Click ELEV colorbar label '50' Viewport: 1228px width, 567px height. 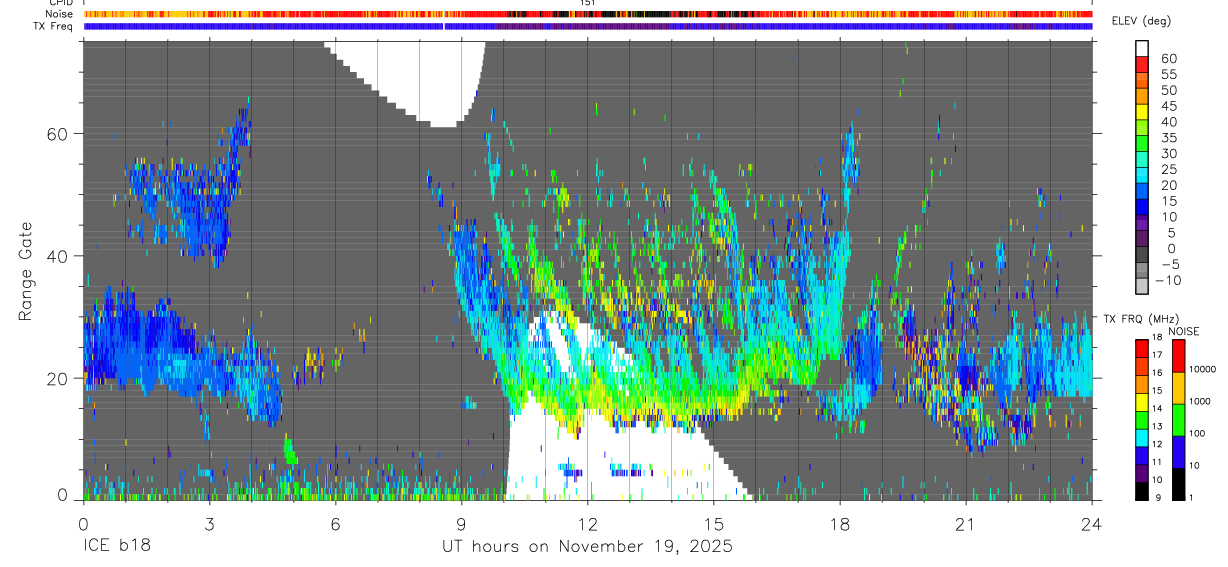click(x=1170, y=90)
